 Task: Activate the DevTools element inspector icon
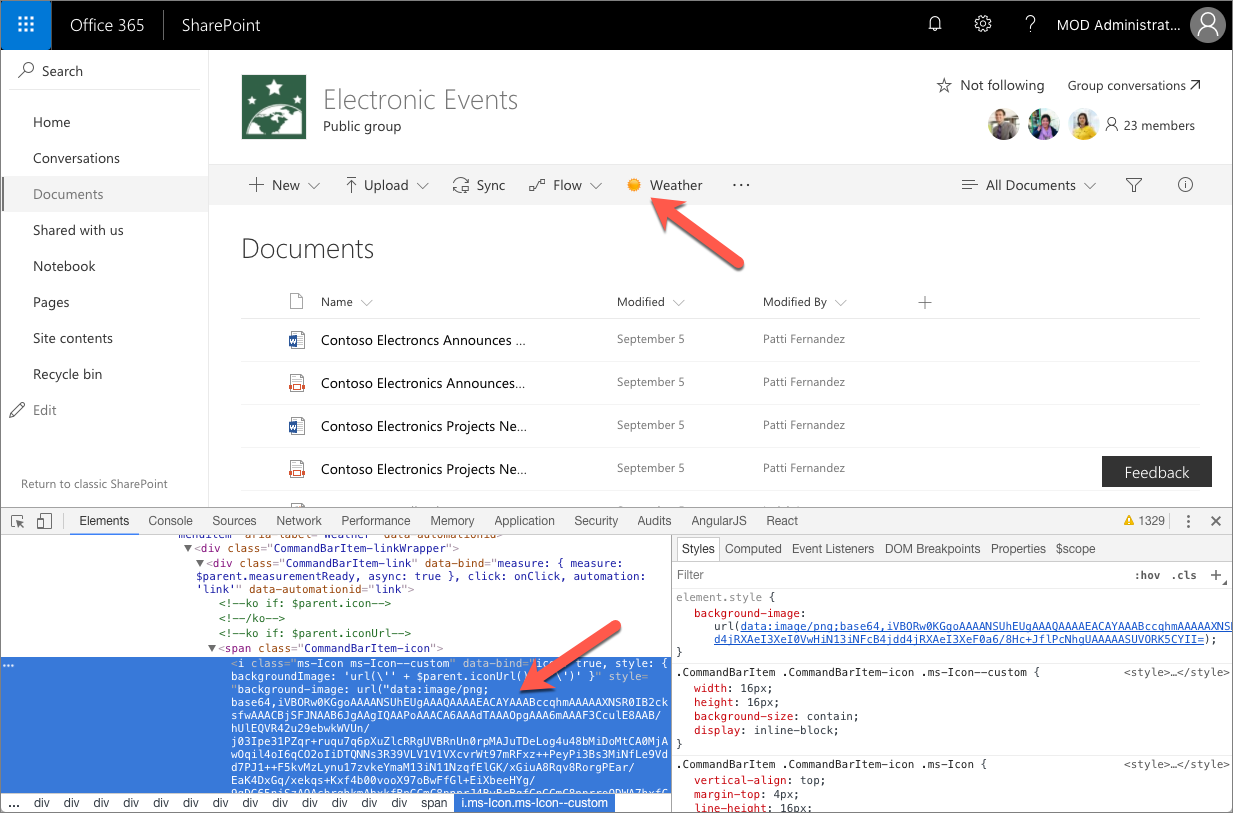[16, 520]
